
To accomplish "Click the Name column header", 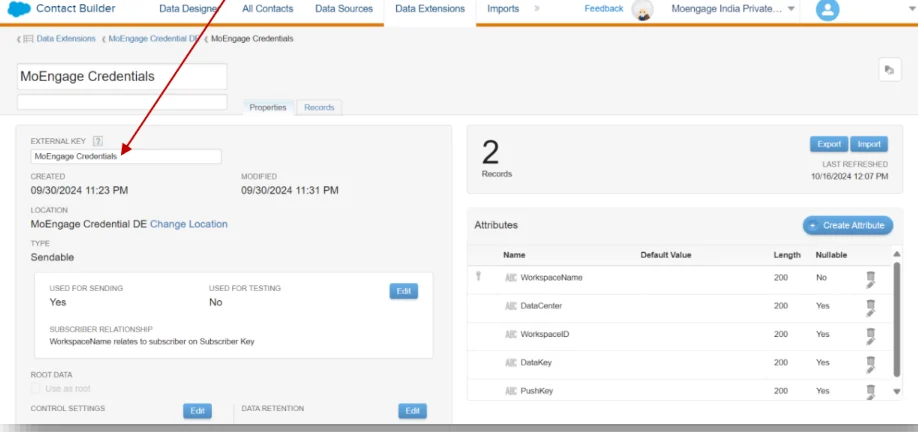I will (514, 255).
